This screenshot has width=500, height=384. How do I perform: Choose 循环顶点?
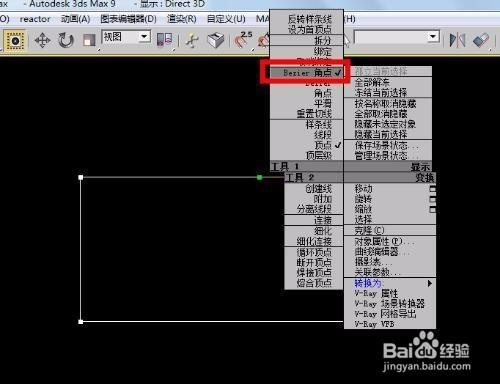point(314,252)
